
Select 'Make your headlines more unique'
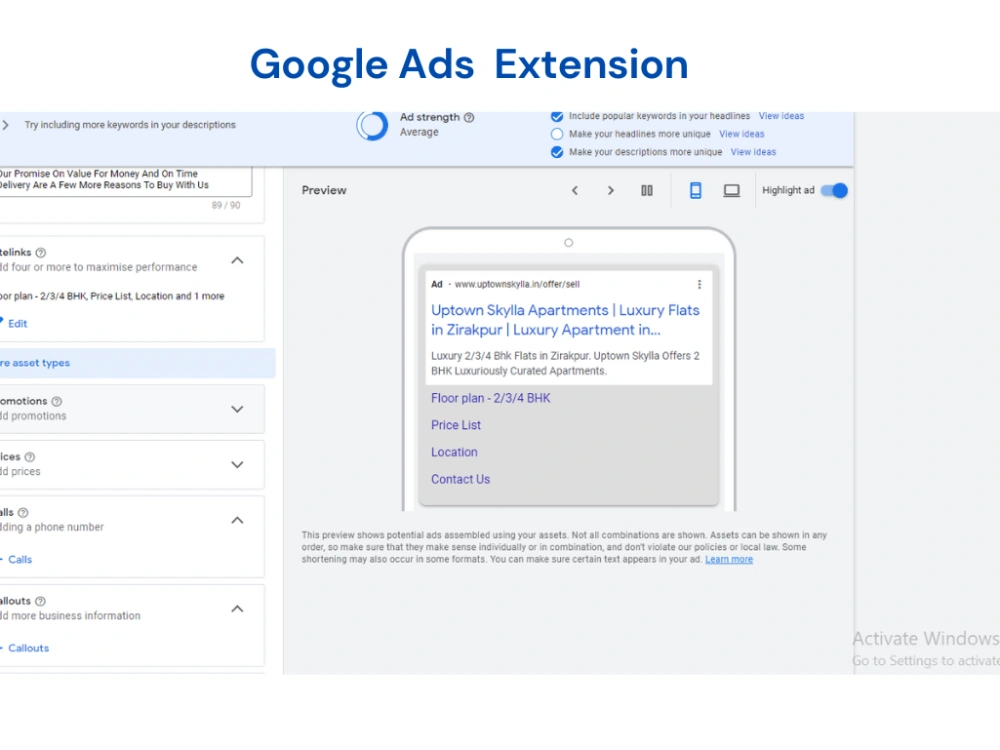coord(557,134)
